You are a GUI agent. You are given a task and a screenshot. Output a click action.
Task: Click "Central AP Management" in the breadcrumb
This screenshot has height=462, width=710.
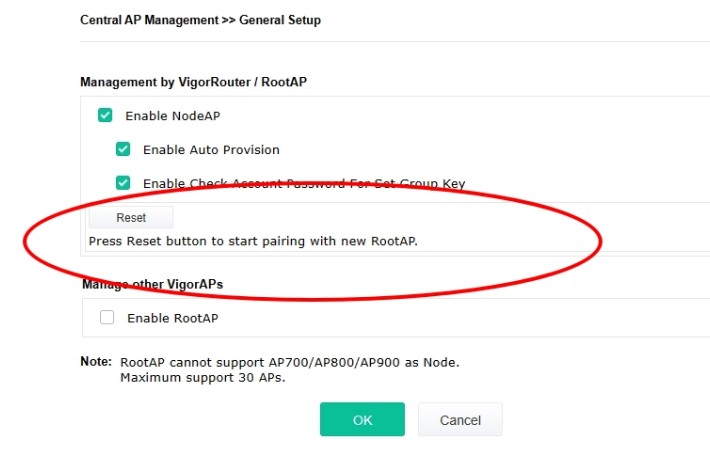(x=141, y=20)
